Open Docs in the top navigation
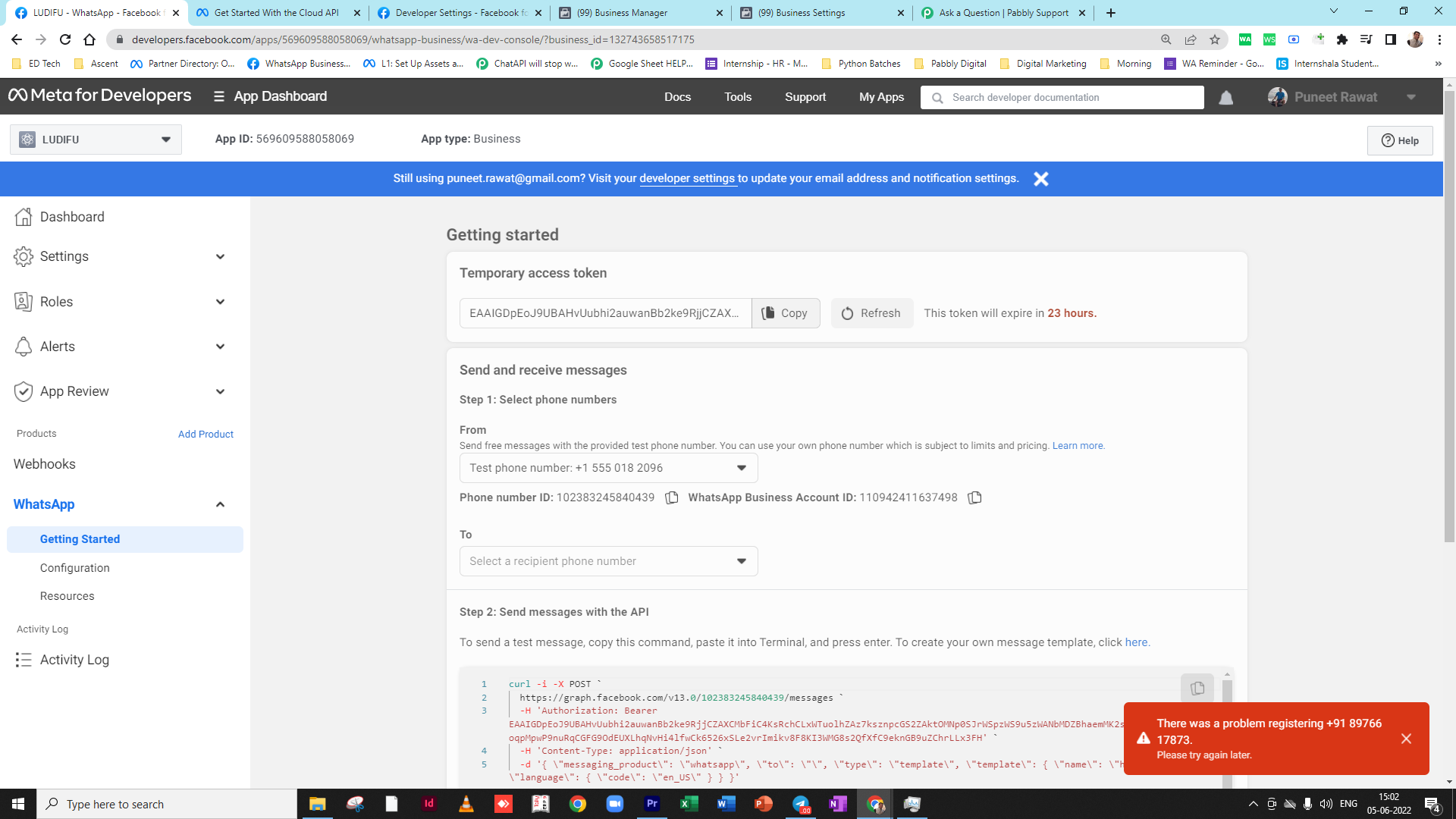1456x819 pixels. tap(677, 97)
